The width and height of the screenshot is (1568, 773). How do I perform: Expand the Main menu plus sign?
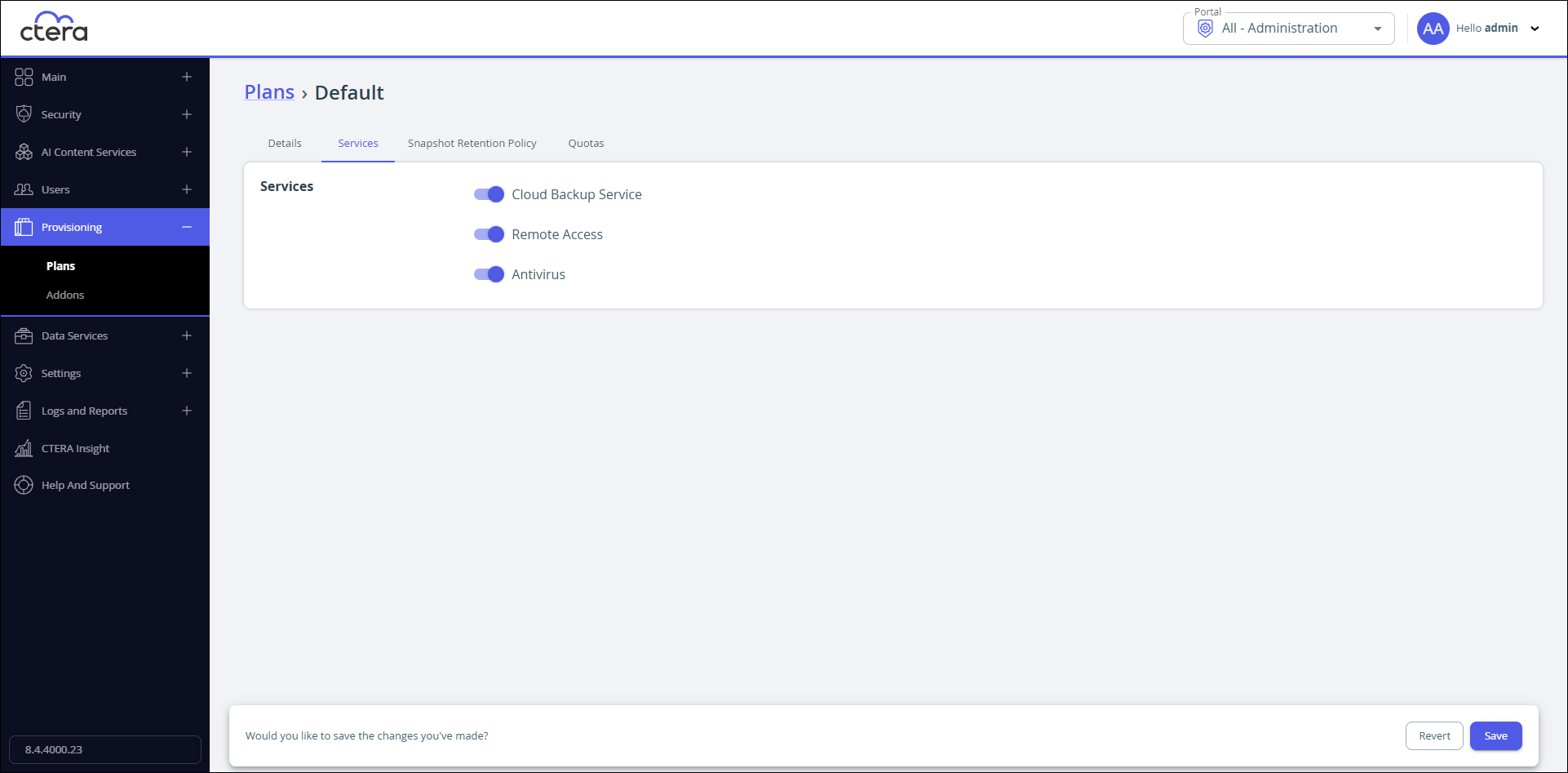click(x=187, y=77)
